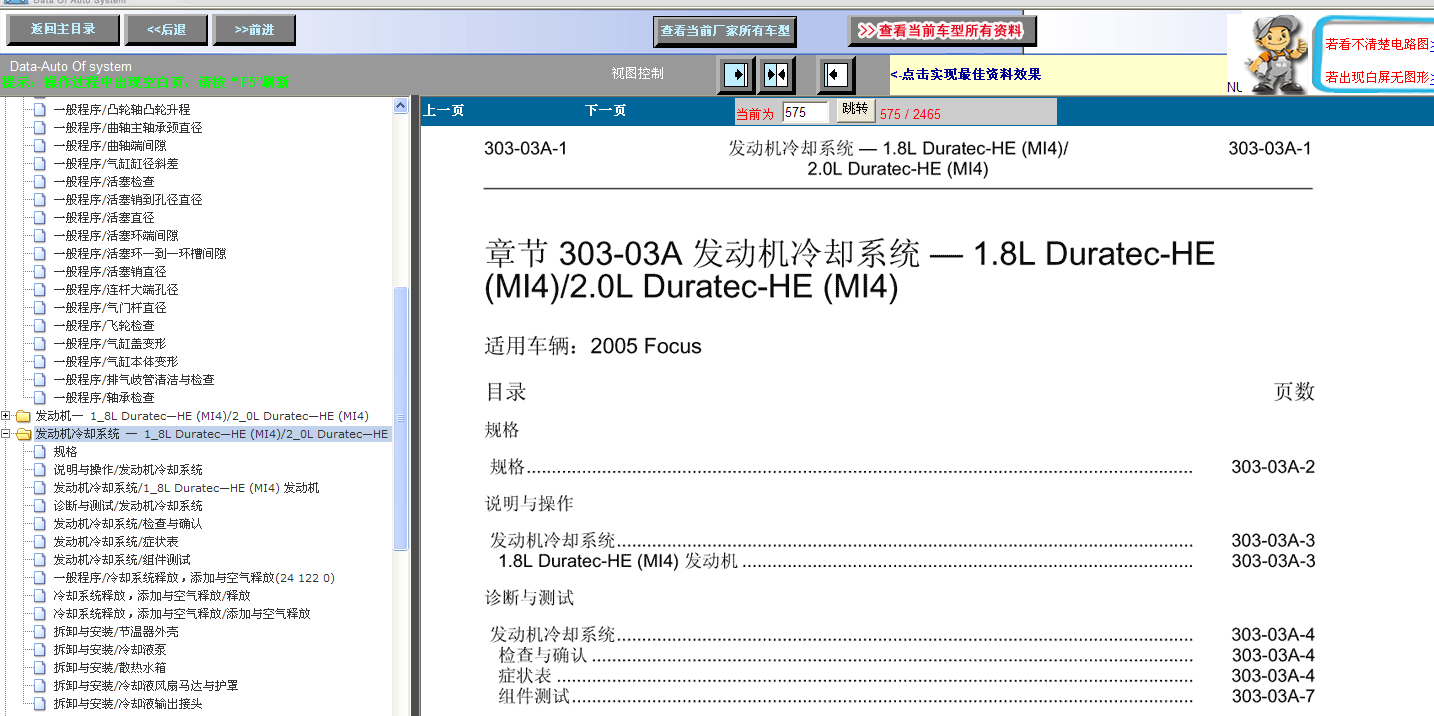This screenshot has height=716, width=1434.
Task: Open tree item 一般程序/气门杆直径
Action: (x=109, y=308)
